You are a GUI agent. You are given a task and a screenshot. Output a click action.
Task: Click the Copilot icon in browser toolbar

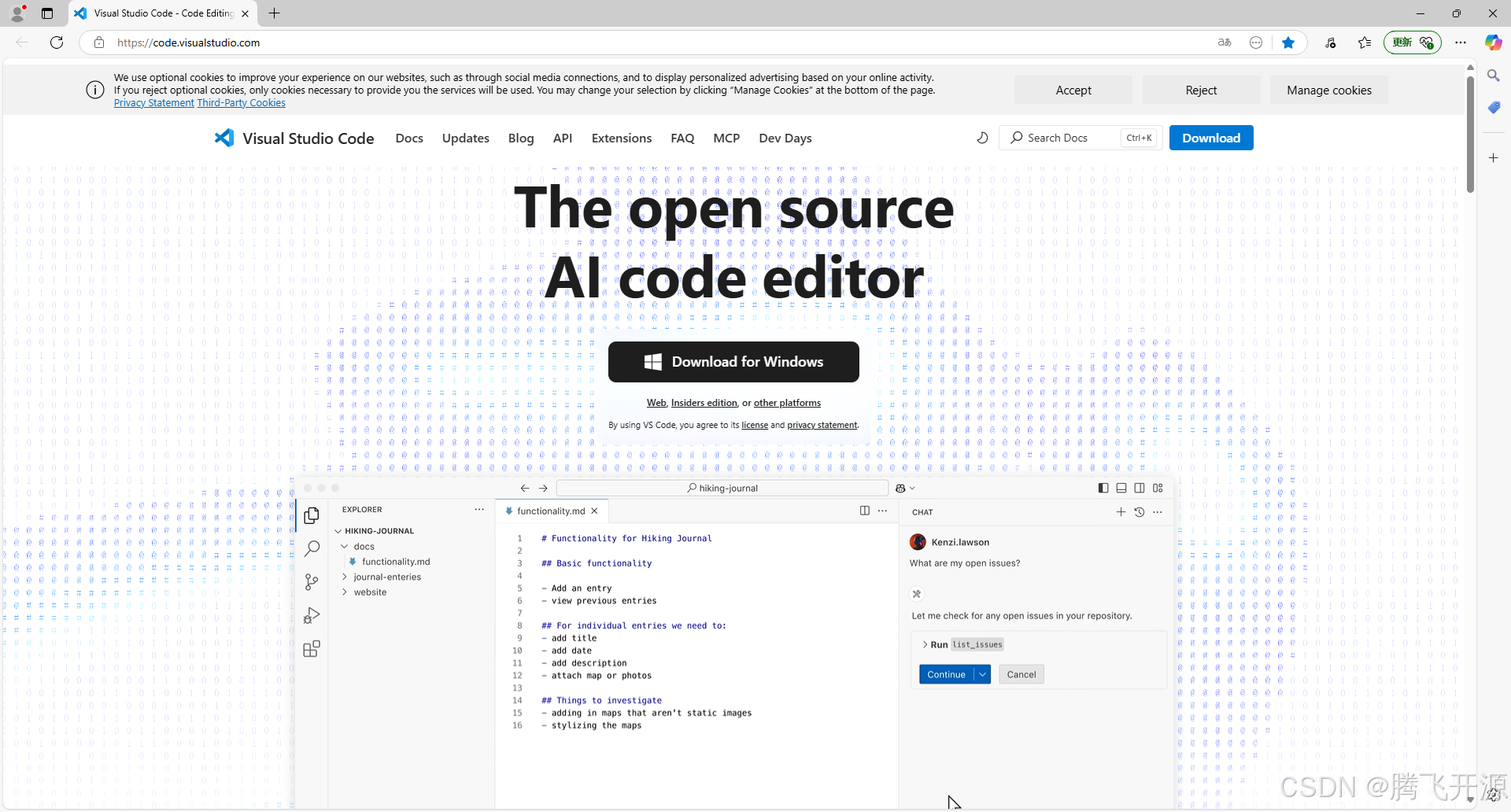[x=1493, y=42]
